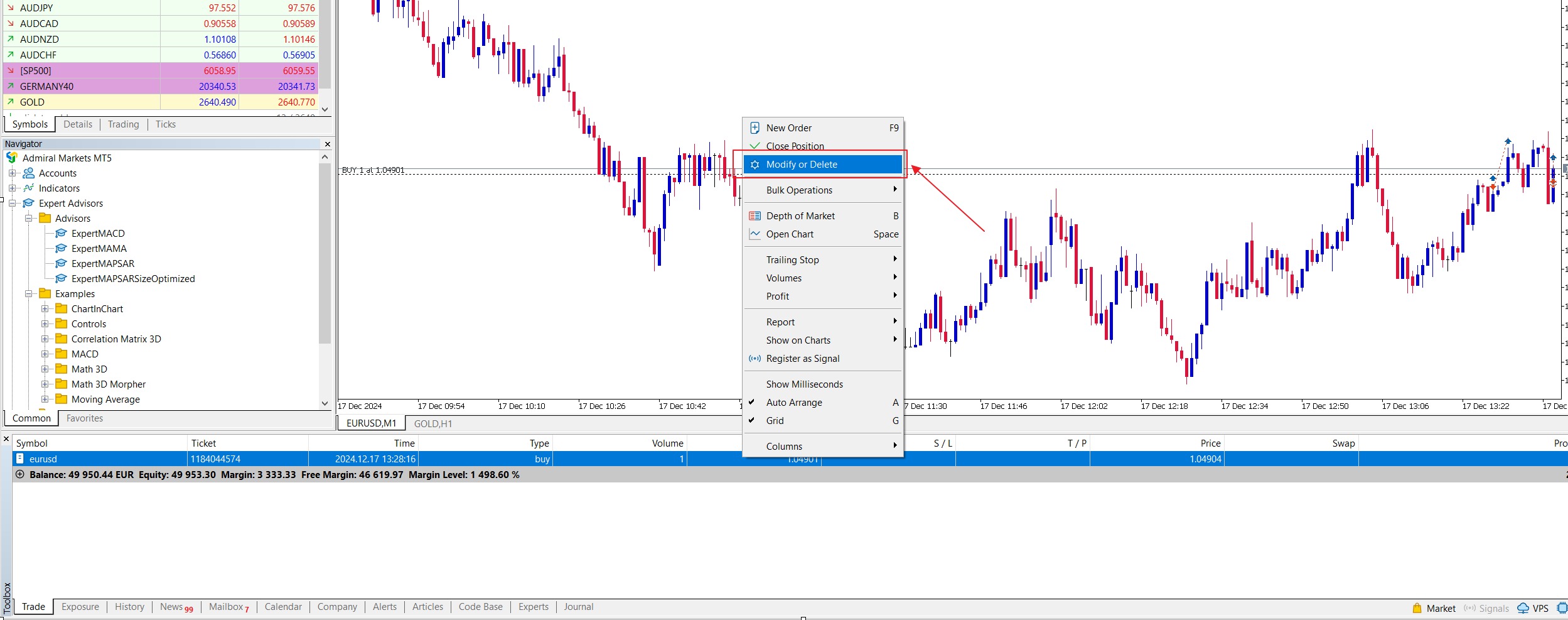Toggle Show Milliseconds

(823, 384)
